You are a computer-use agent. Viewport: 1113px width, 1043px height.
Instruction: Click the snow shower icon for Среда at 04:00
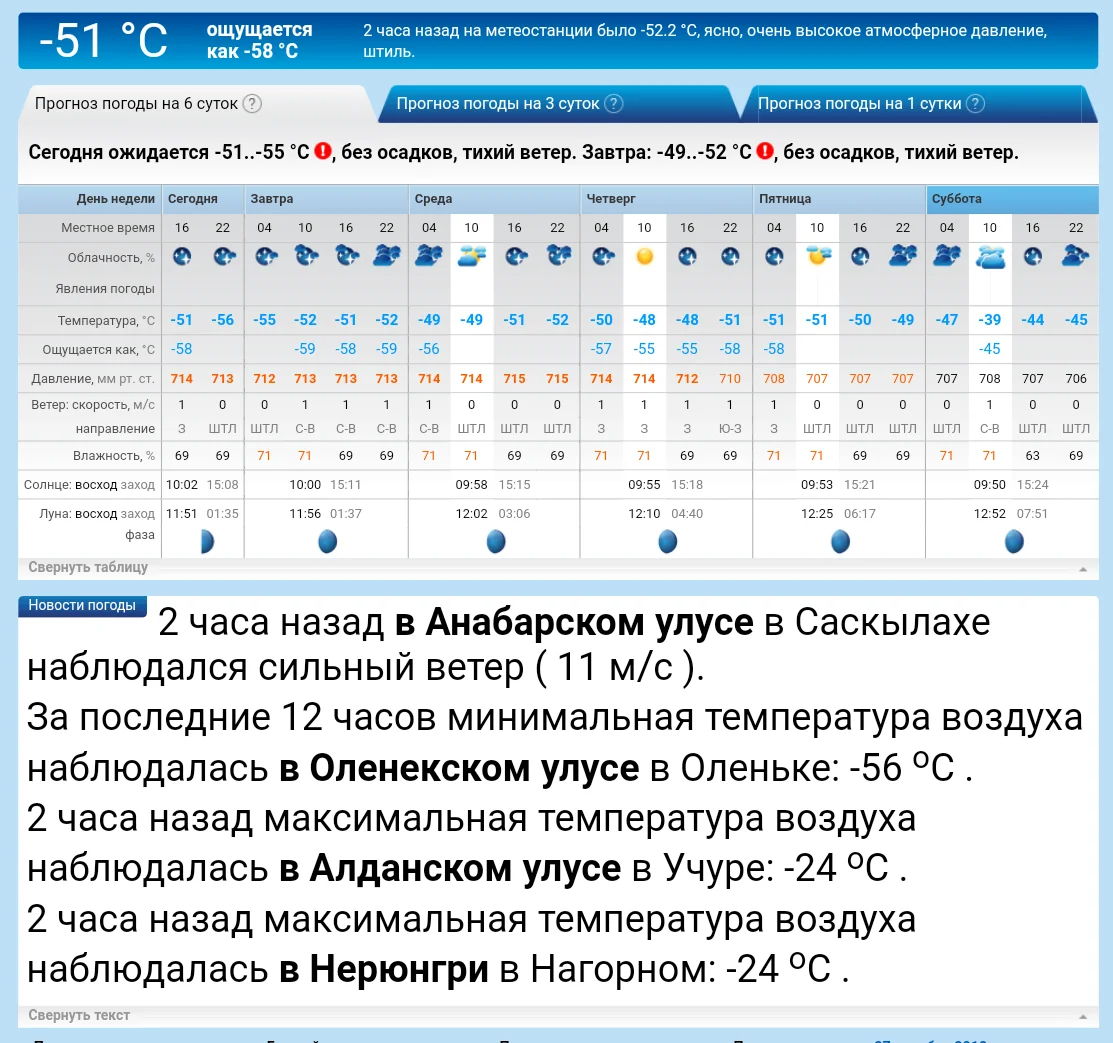click(428, 256)
